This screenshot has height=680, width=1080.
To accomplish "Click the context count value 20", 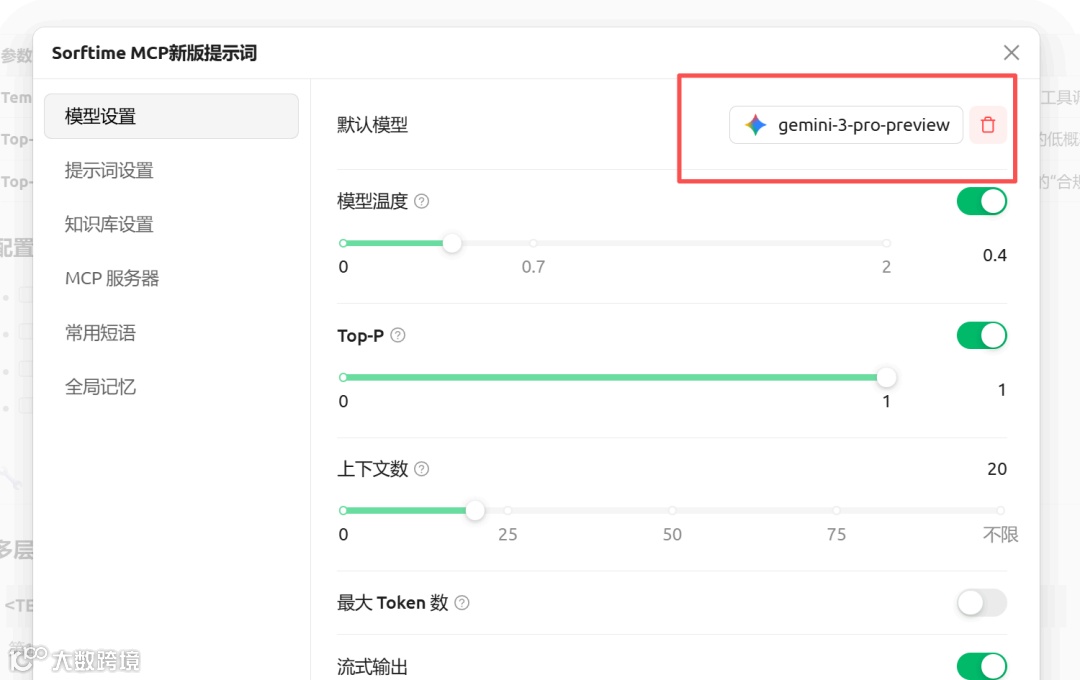I will (997, 469).
